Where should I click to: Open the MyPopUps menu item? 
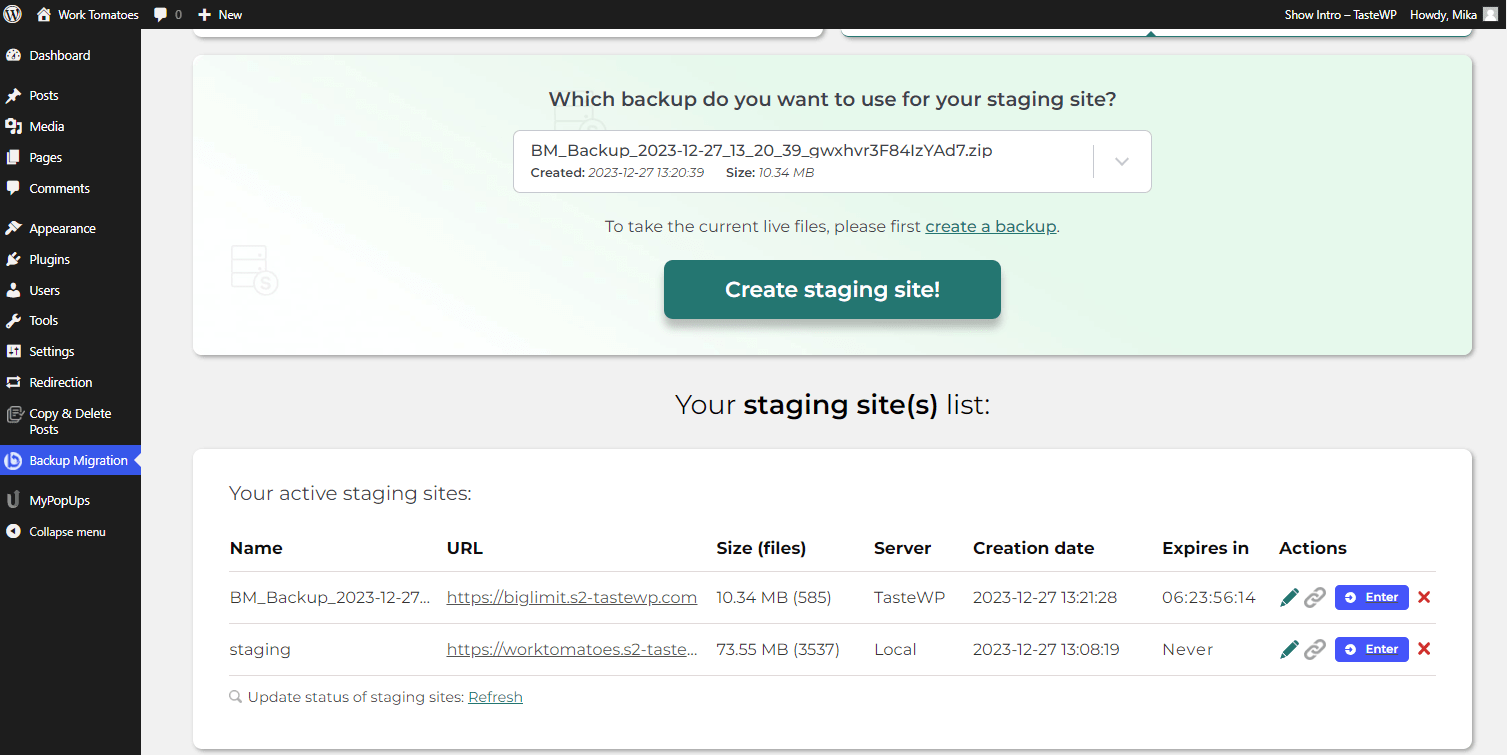70,501
